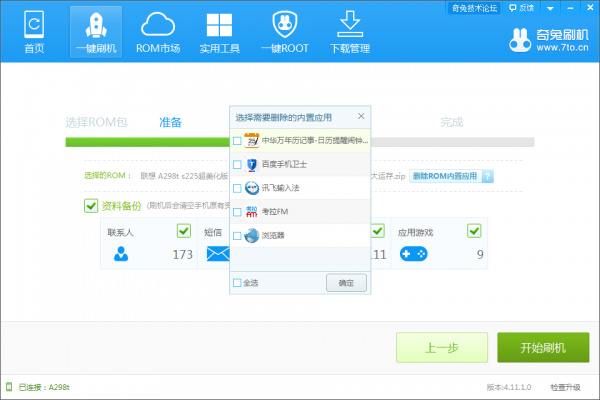
Task: Close the 选择需要删除的内置应用 dialog
Action: pos(361,116)
